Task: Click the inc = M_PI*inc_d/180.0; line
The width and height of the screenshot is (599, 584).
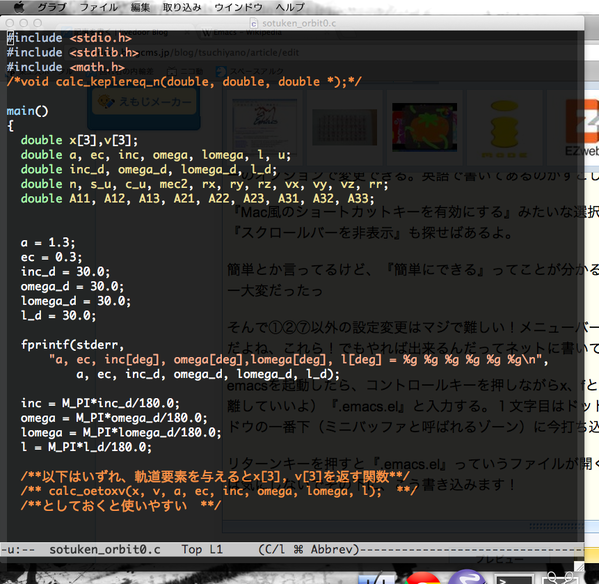Action: tap(100, 403)
